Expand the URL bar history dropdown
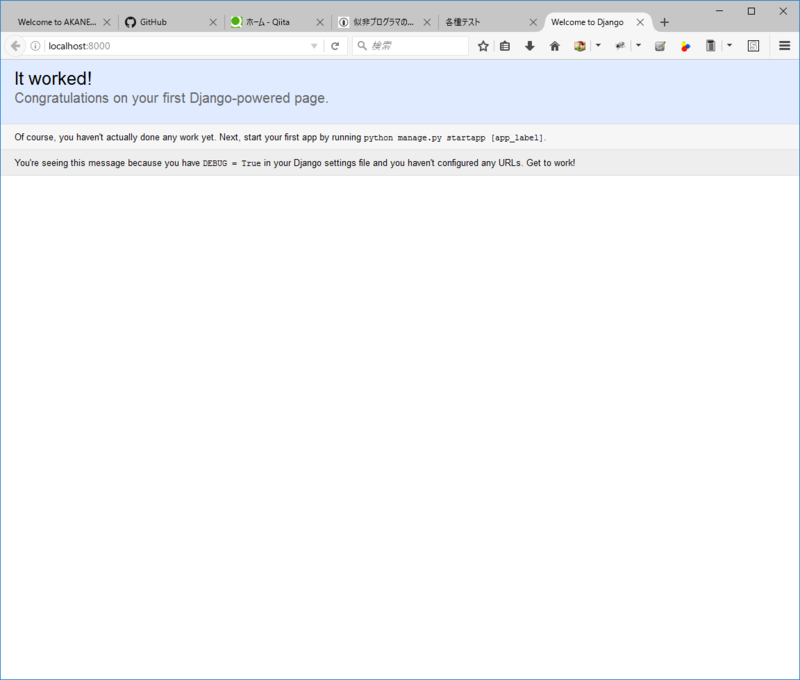 coord(314,46)
